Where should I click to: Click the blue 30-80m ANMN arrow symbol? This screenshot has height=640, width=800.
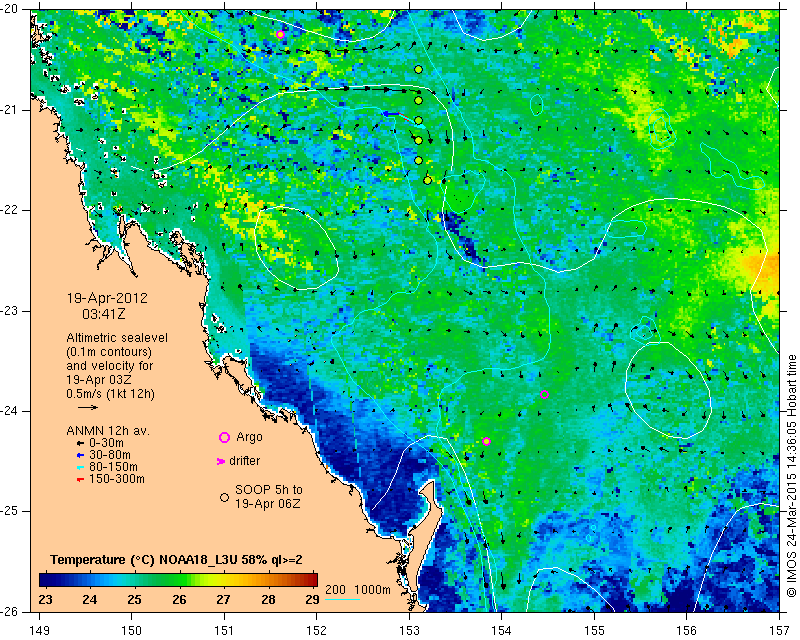80,455
